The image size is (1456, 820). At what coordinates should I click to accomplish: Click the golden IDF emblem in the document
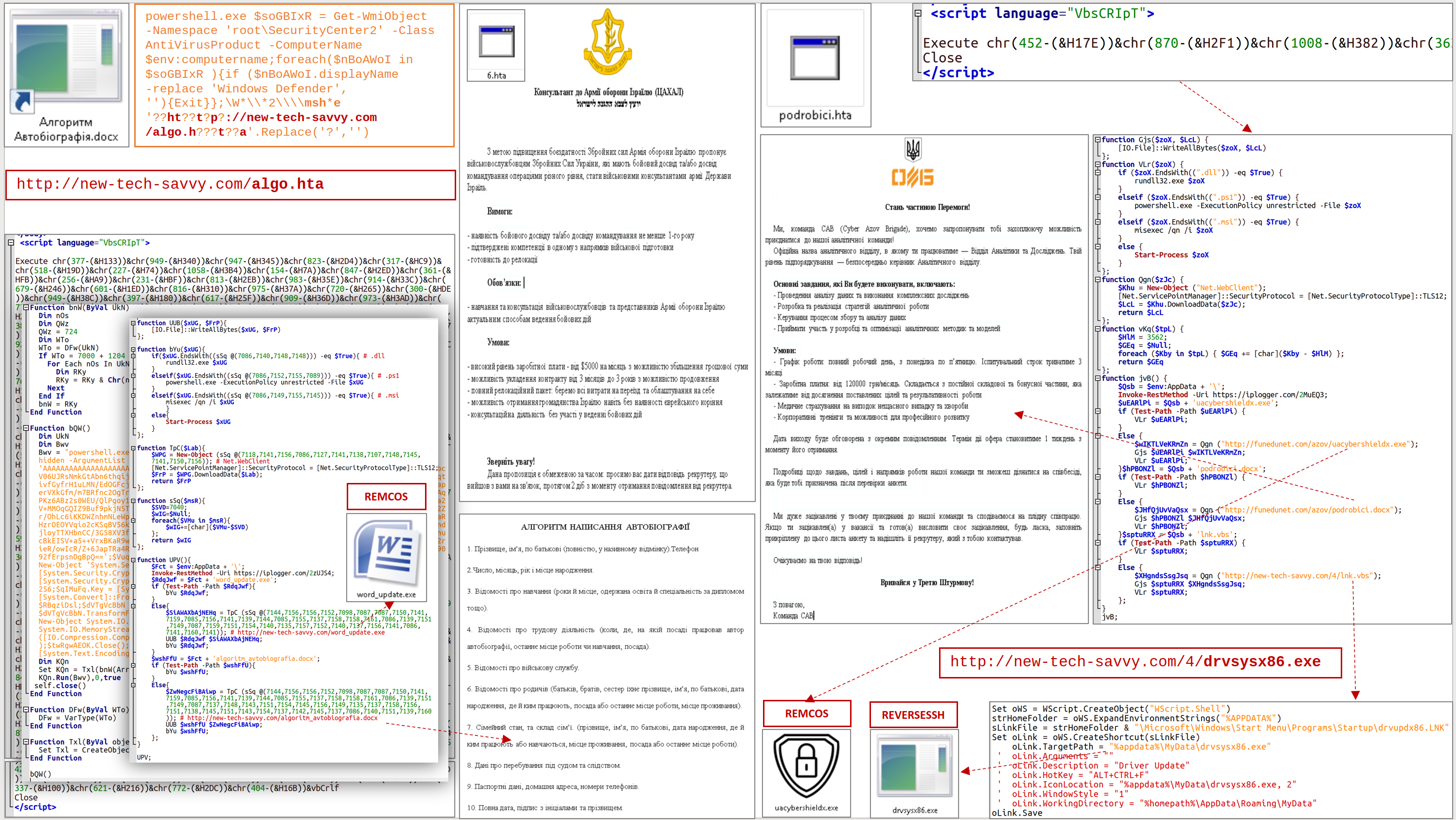(607, 42)
